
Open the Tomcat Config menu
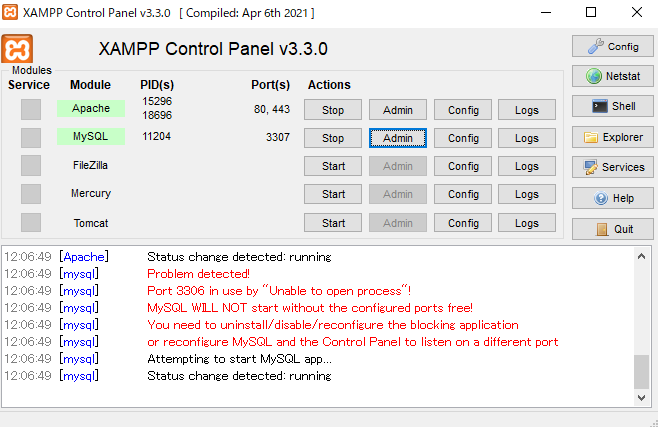point(463,223)
